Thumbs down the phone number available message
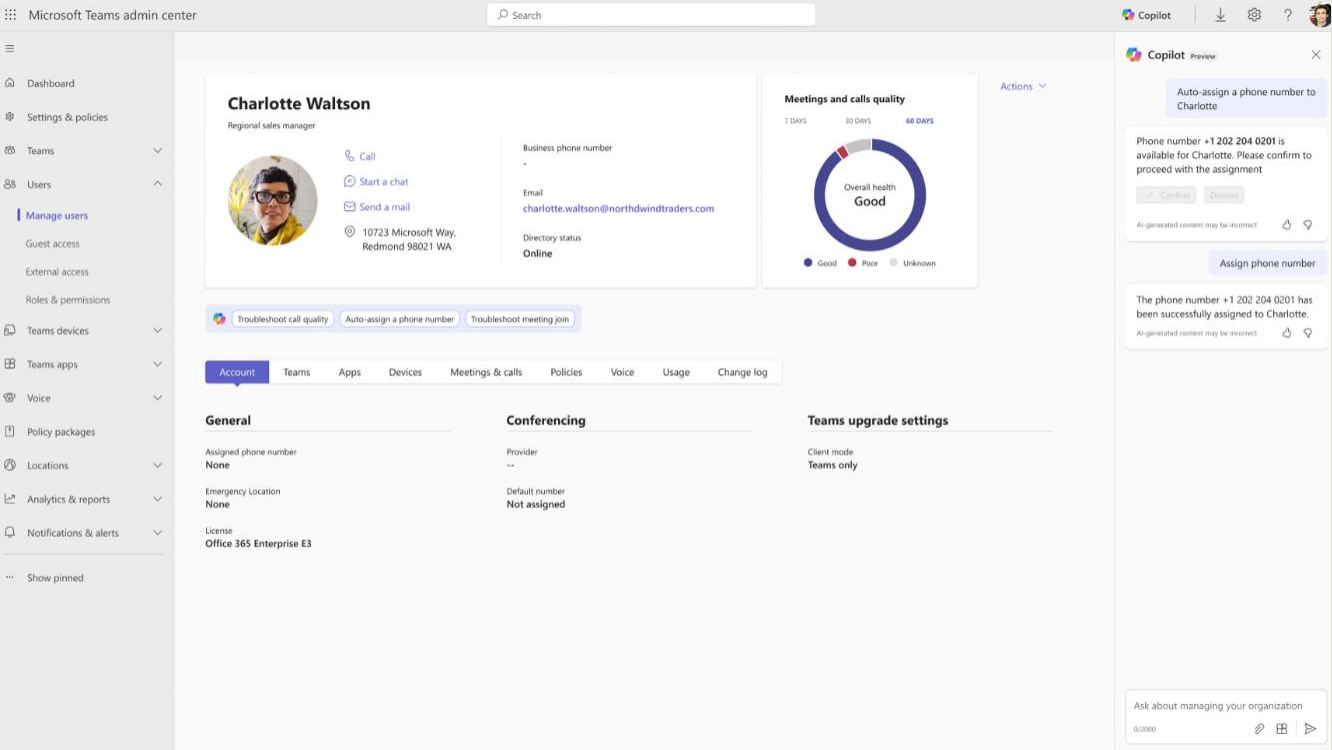The width and height of the screenshot is (1332, 750). click(x=1307, y=225)
